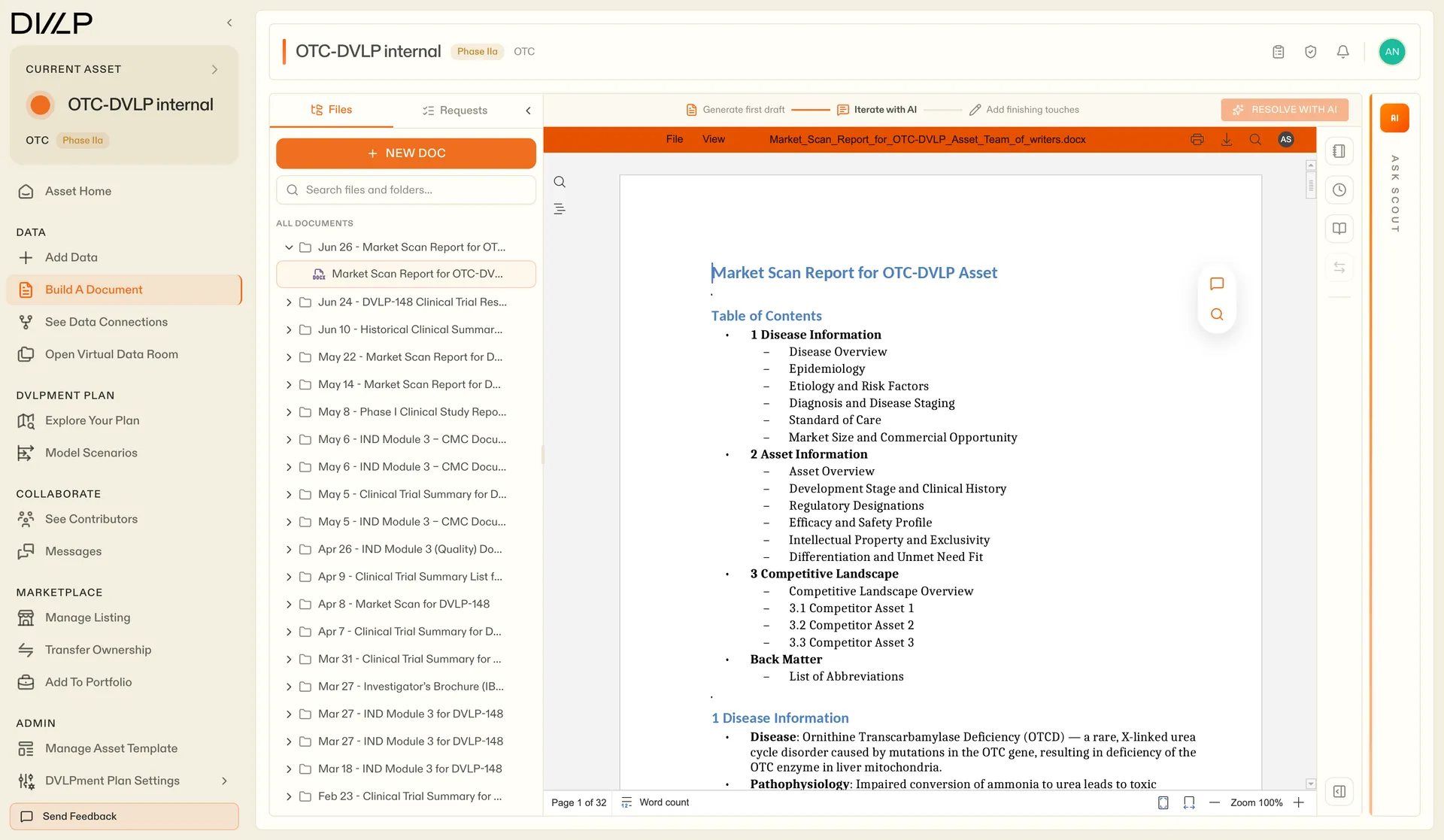Expand the Apr 8 Market Scan for DVLP-148 folder
Image resolution: width=1444 pixels, height=840 pixels.
coord(288,604)
